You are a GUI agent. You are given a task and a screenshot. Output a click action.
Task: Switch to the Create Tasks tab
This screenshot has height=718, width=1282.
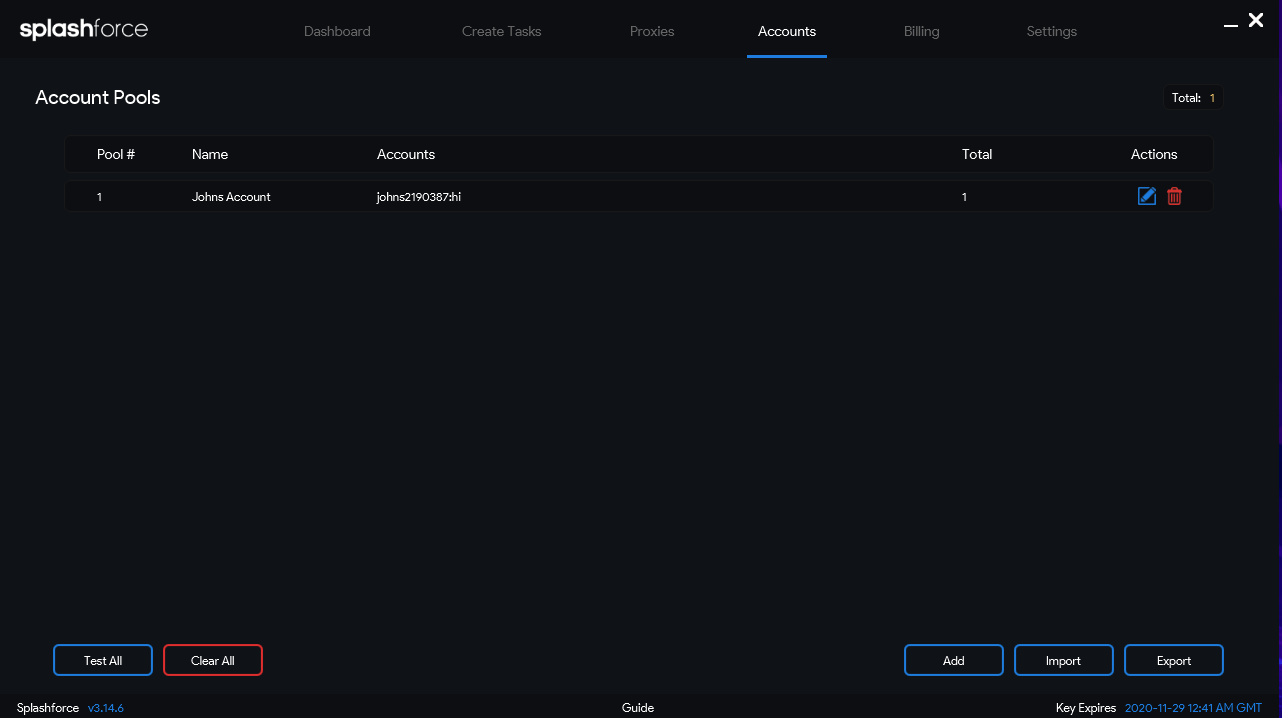point(501,31)
